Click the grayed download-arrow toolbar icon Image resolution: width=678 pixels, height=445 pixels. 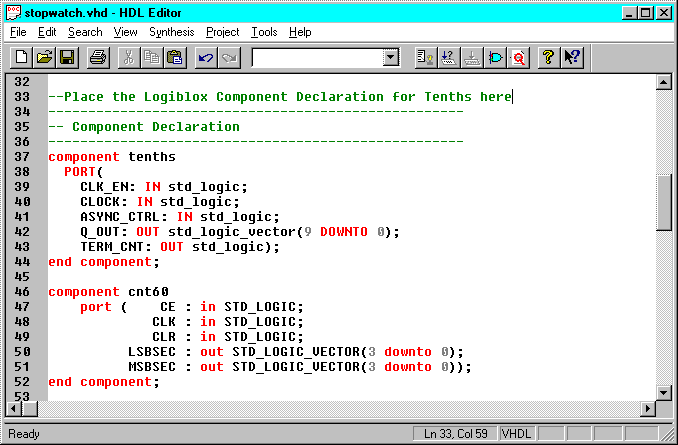[x=472, y=58]
